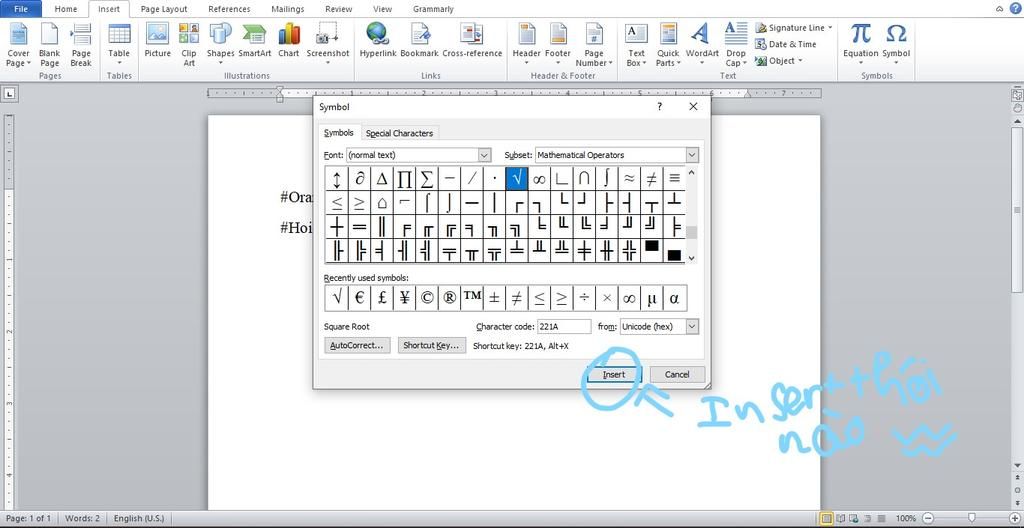Image resolution: width=1024 pixels, height=528 pixels.
Task: Open Symbol dialog help question mark
Action: coord(660,107)
